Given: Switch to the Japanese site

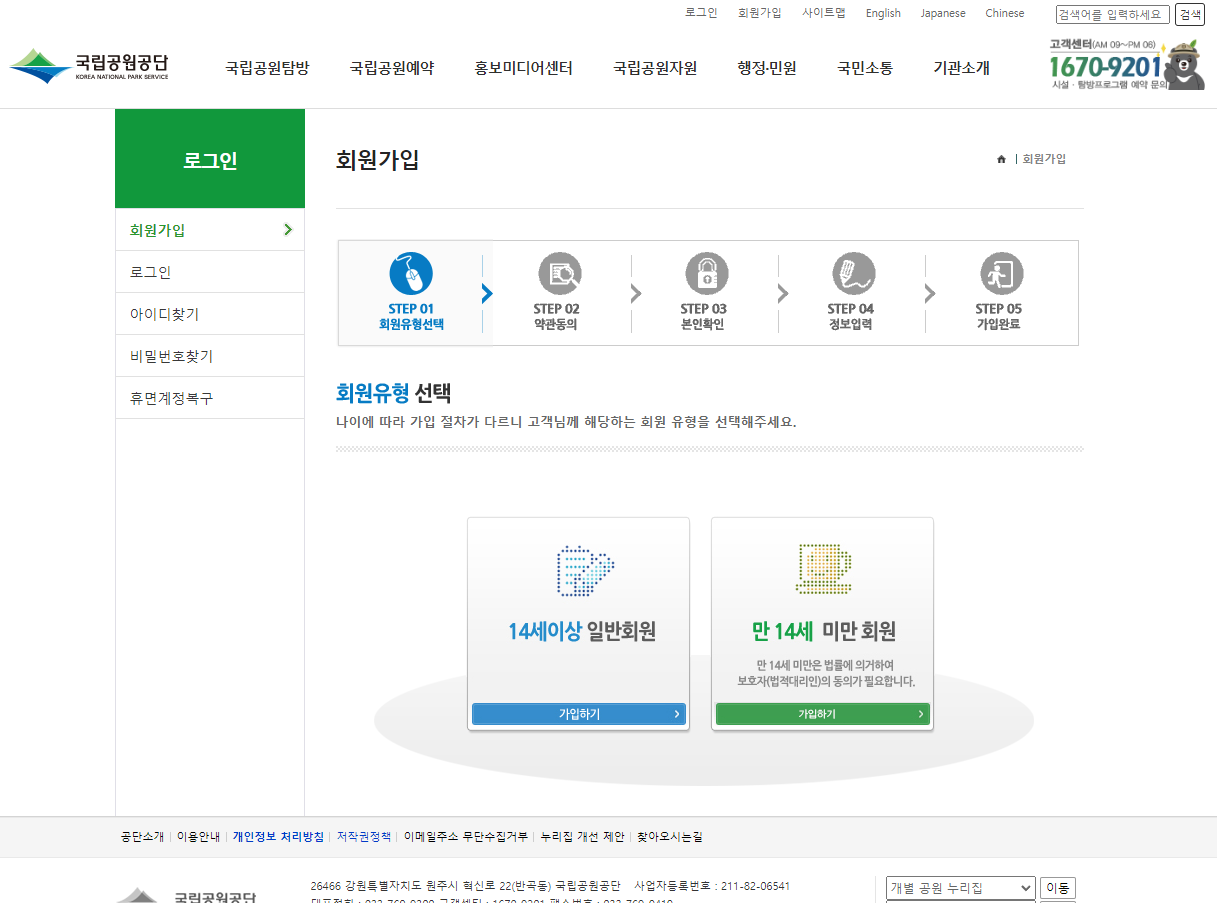Looking at the screenshot, I should pos(943,13).
